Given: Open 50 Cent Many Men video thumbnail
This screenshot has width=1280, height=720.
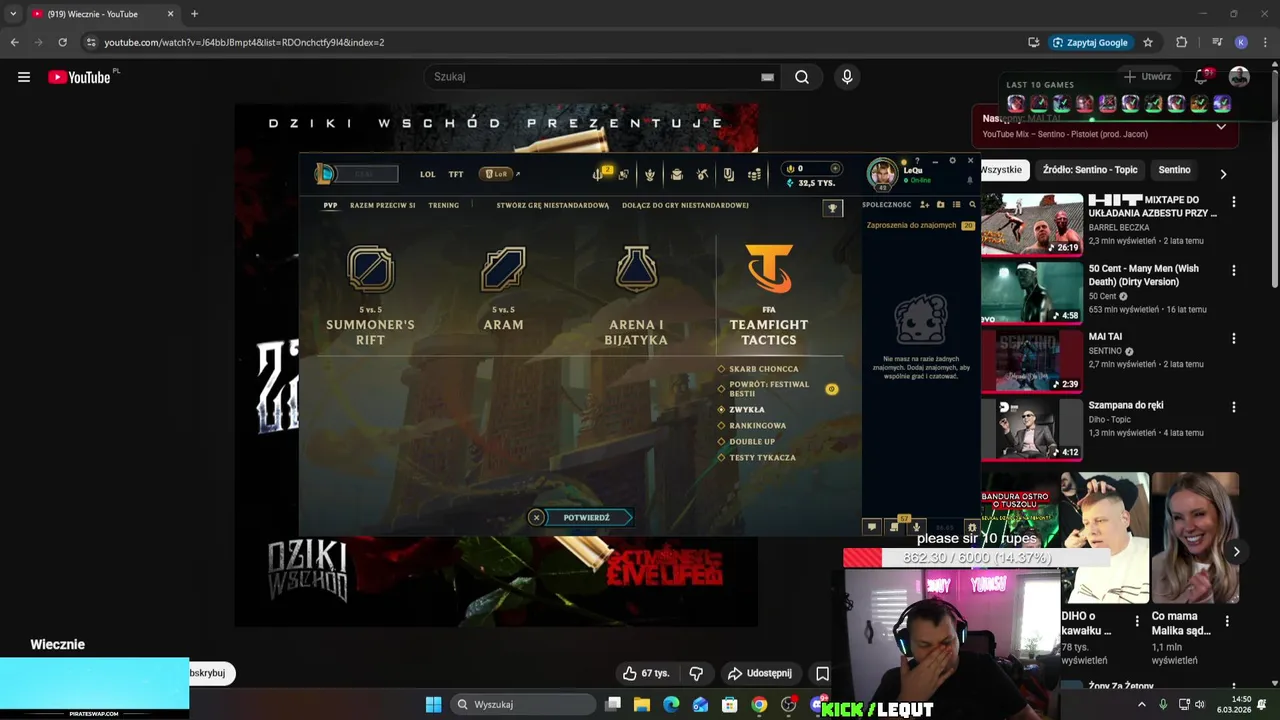Looking at the screenshot, I should [1031, 292].
